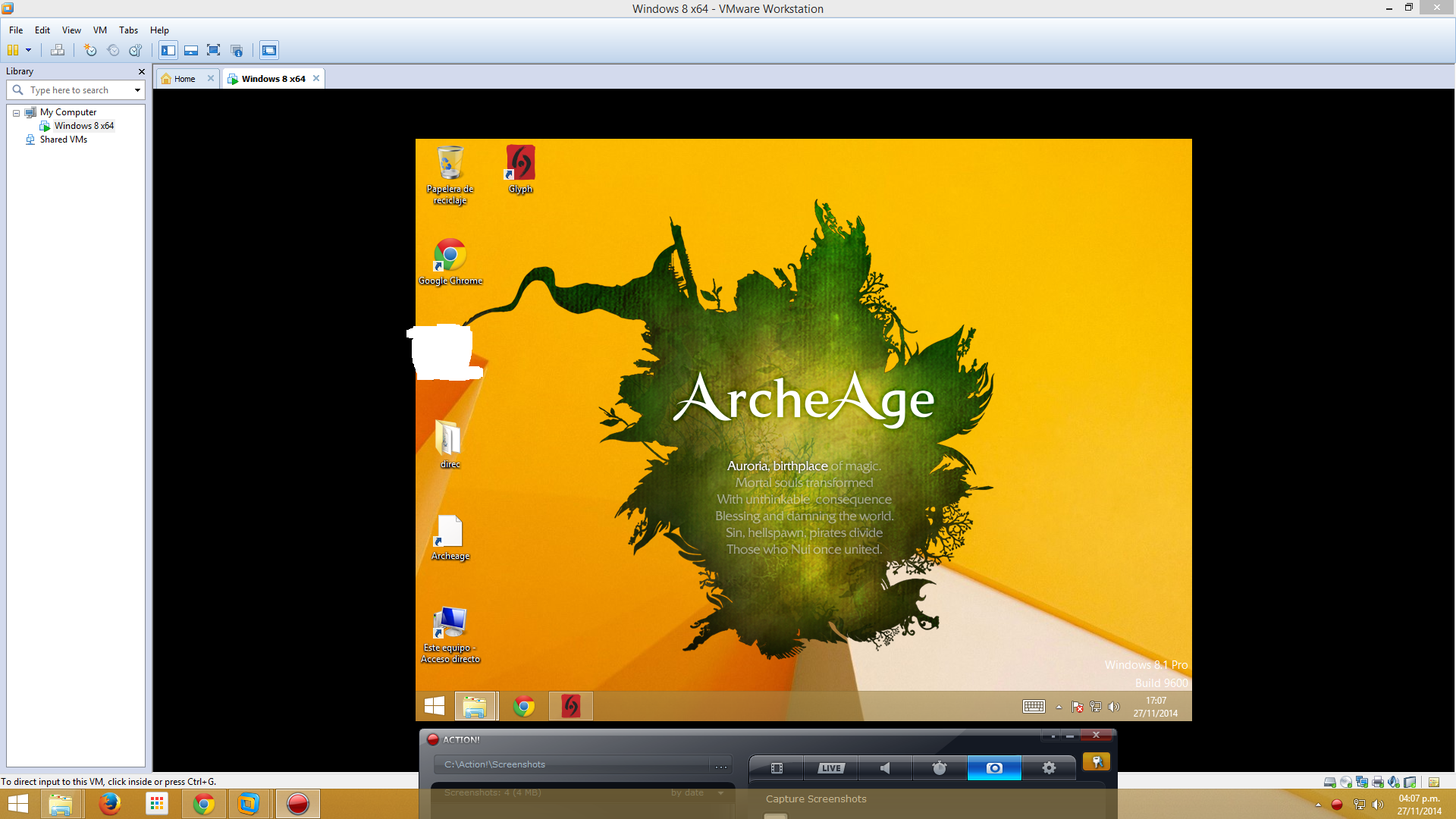The height and width of the screenshot is (819, 1456).
Task: Open Action! video recording tab
Action: (x=777, y=768)
